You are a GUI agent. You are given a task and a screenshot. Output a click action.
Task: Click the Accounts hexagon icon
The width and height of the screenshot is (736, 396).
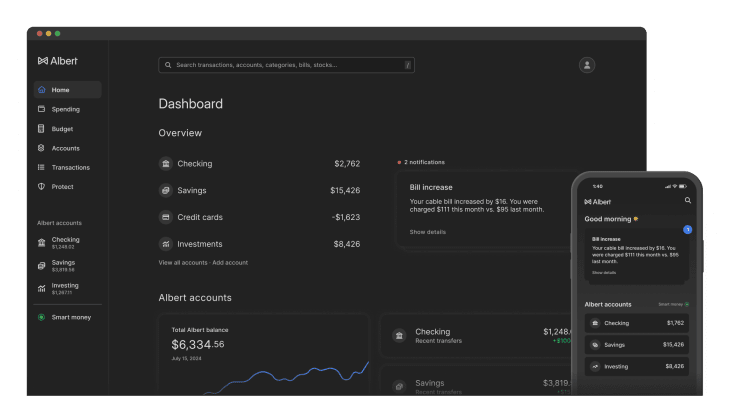pyautogui.click(x=41, y=148)
